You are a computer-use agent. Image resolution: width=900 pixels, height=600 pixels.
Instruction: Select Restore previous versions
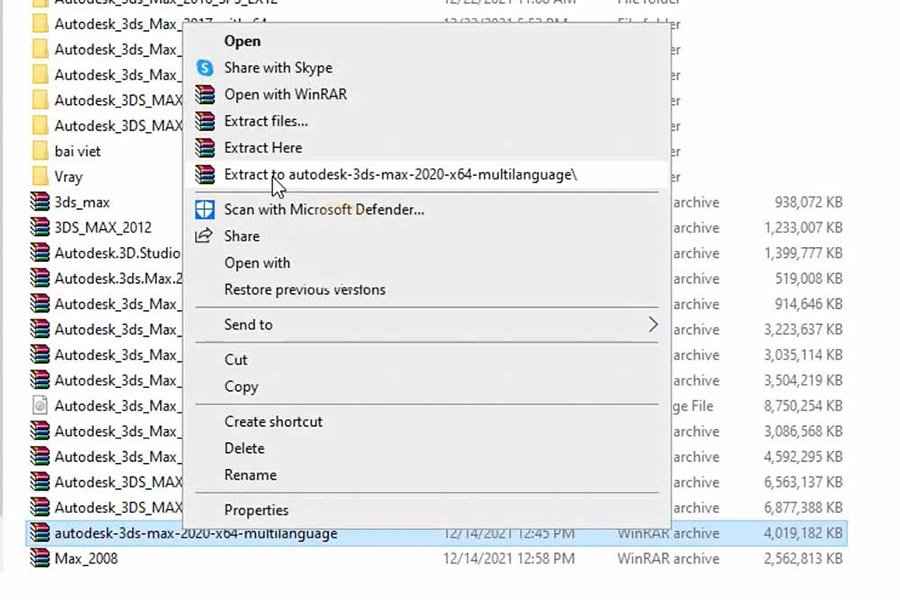pos(305,289)
